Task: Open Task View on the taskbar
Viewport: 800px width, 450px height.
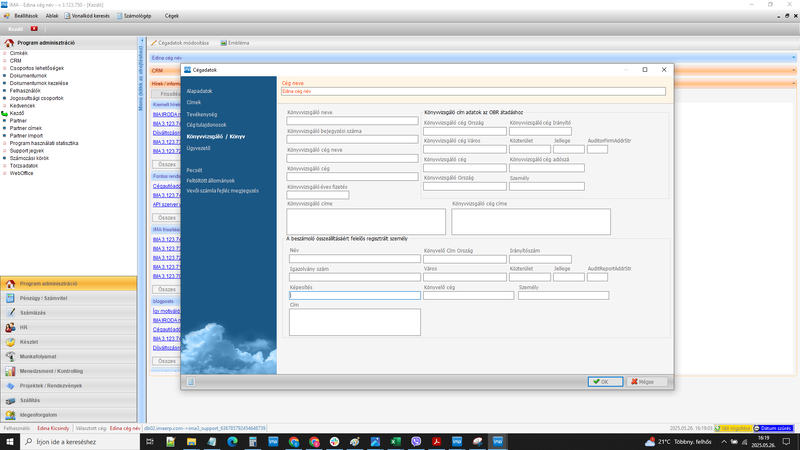Action: tap(150, 441)
